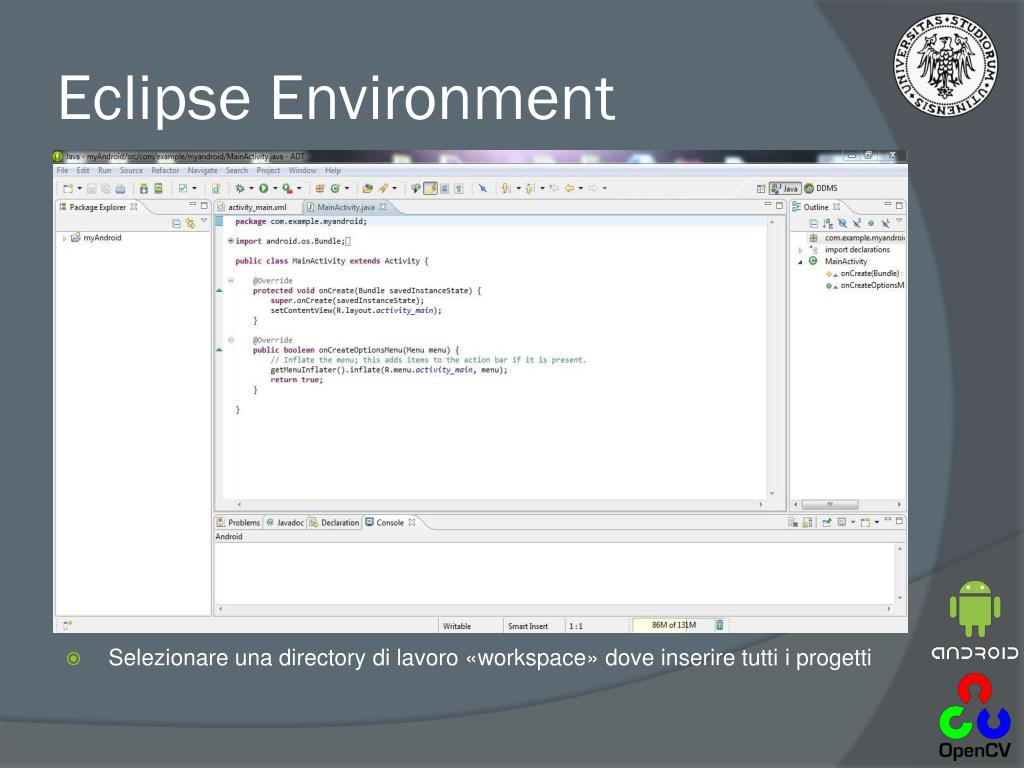Click the editor vertical scrollbar down arrow
The image size is (1024, 768).
click(772, 494)
